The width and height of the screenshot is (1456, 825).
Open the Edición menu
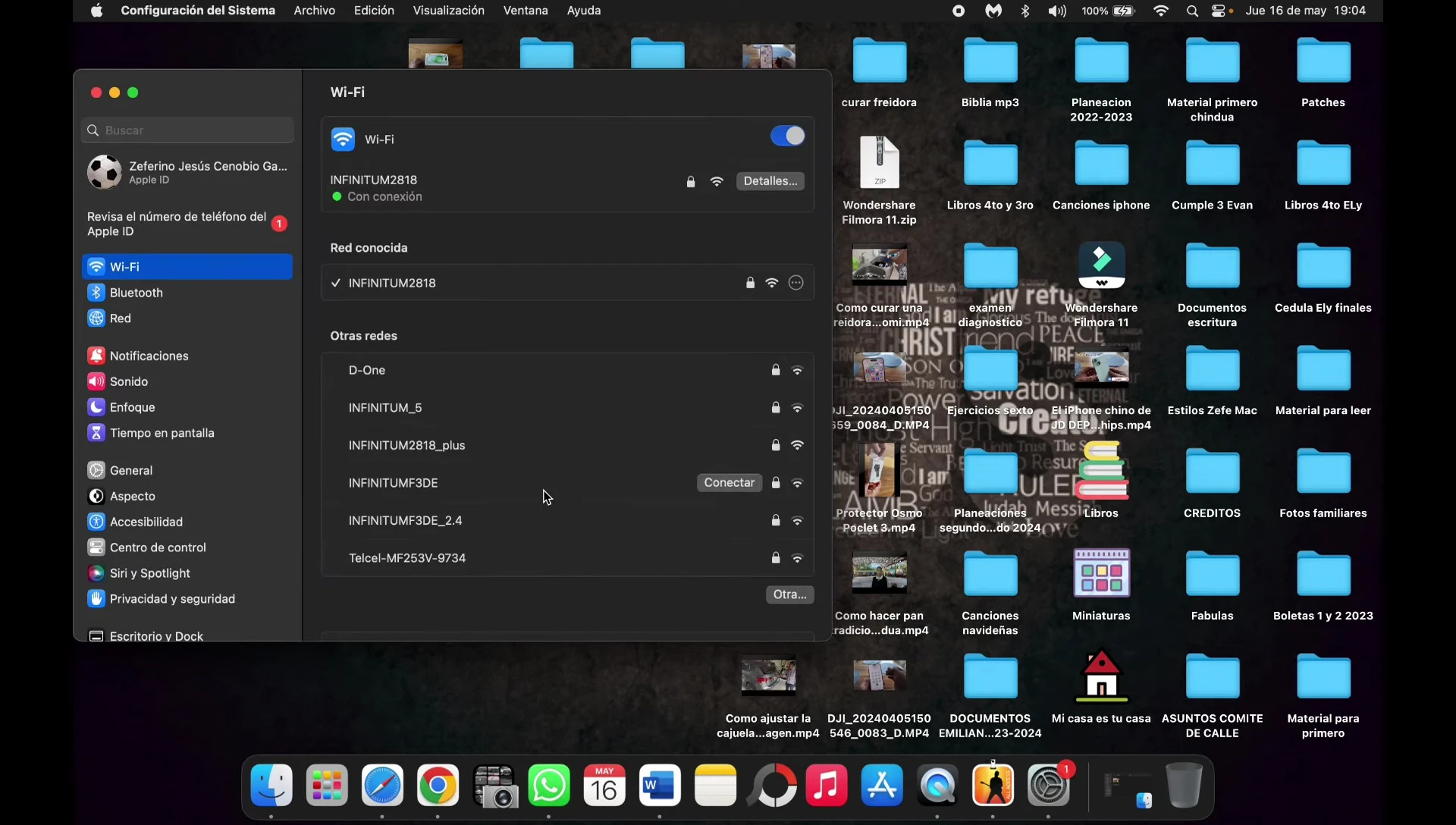point(374,11)
